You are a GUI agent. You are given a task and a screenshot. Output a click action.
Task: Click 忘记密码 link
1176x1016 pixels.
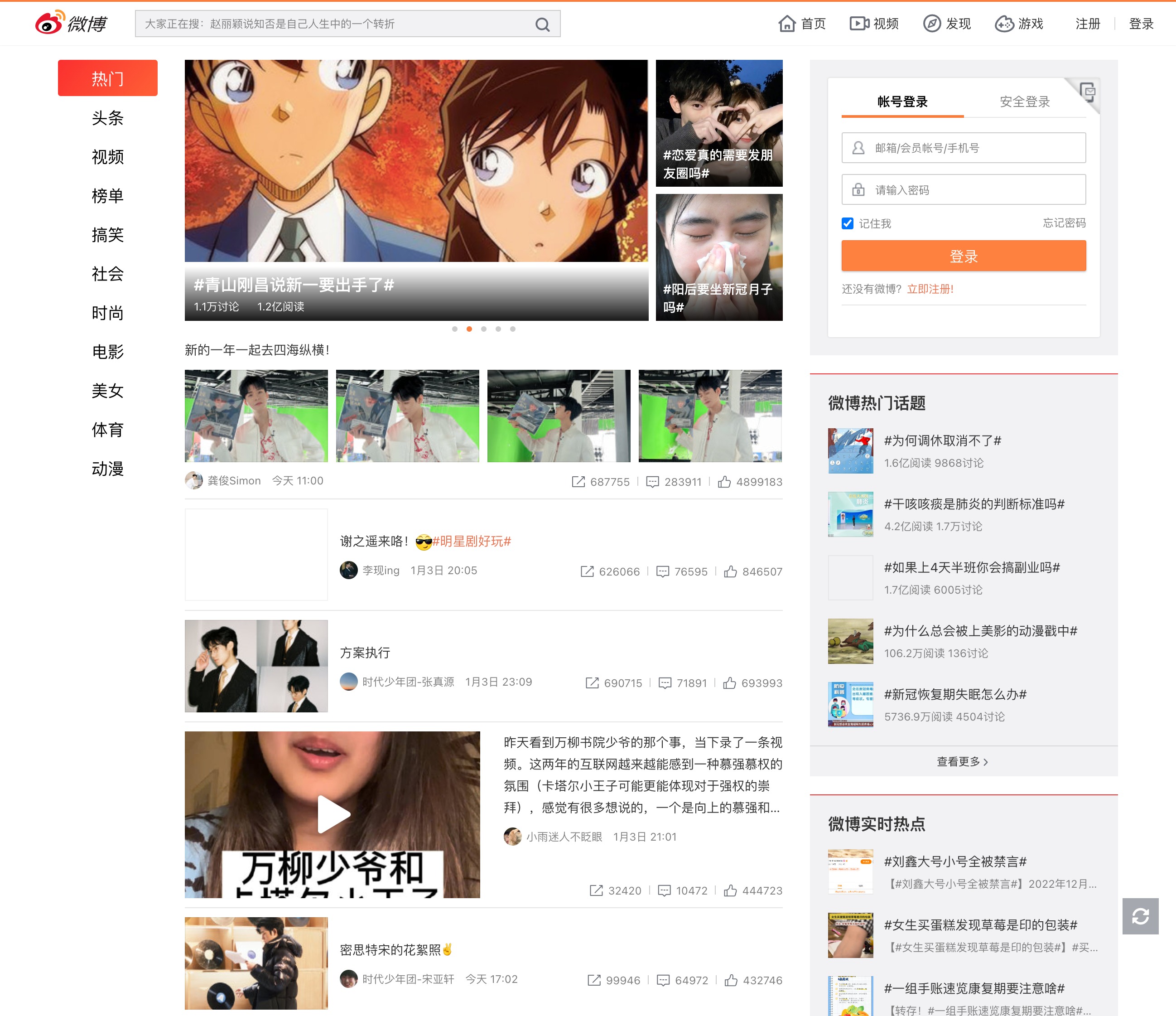(1064, 223)
